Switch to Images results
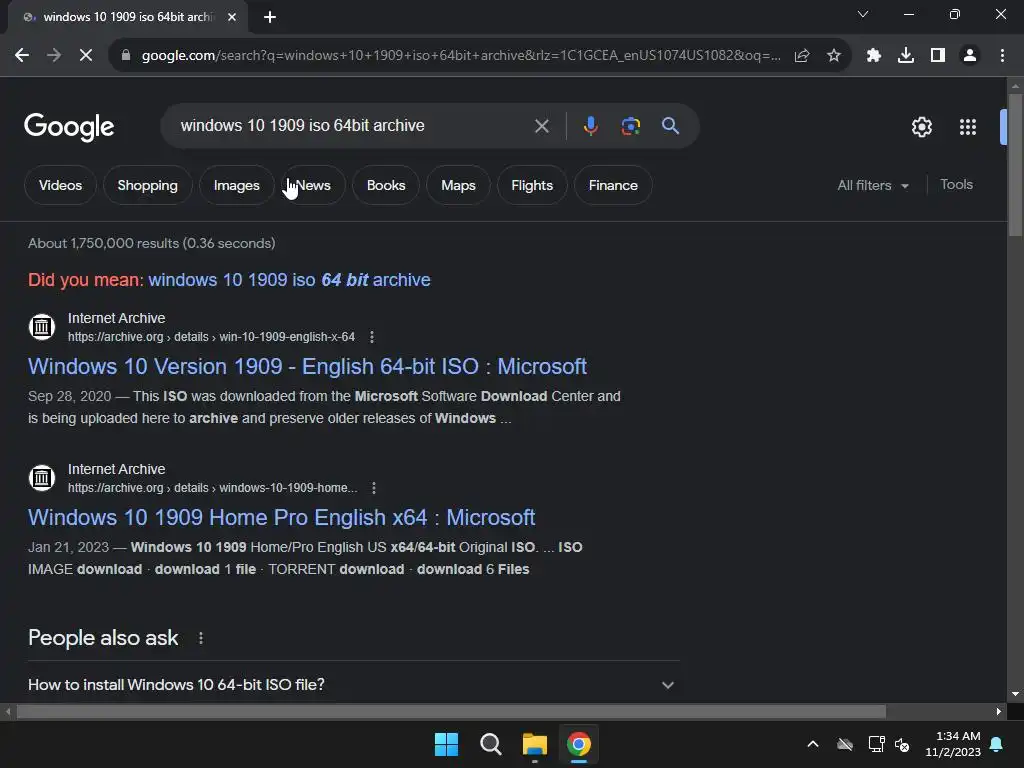The height and width of the screenshot is (768, 1024). click(236, 185)
